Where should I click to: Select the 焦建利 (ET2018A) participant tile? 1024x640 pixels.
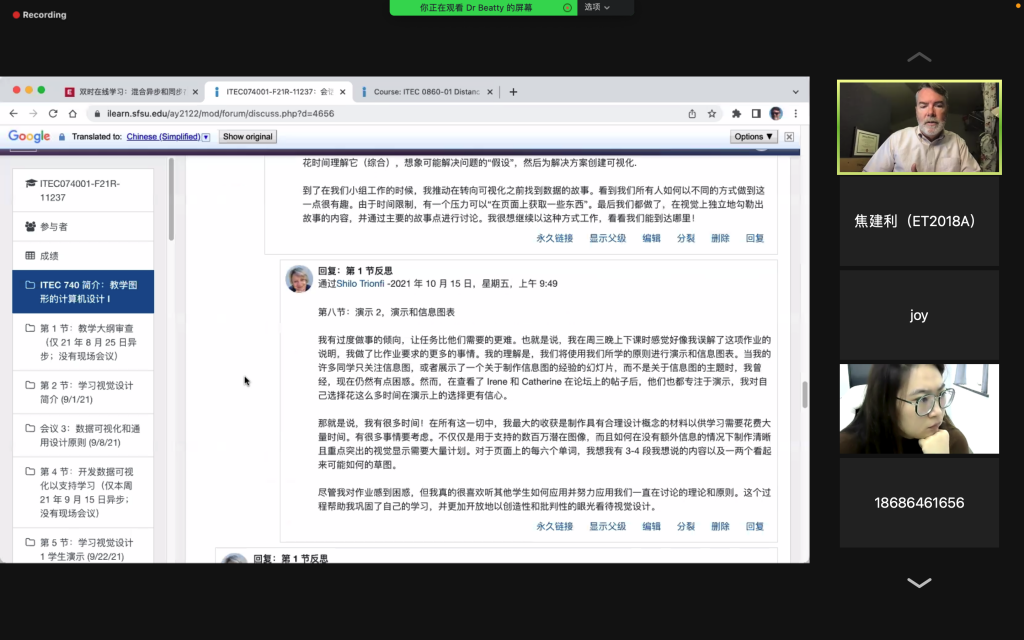coord(919,221)
